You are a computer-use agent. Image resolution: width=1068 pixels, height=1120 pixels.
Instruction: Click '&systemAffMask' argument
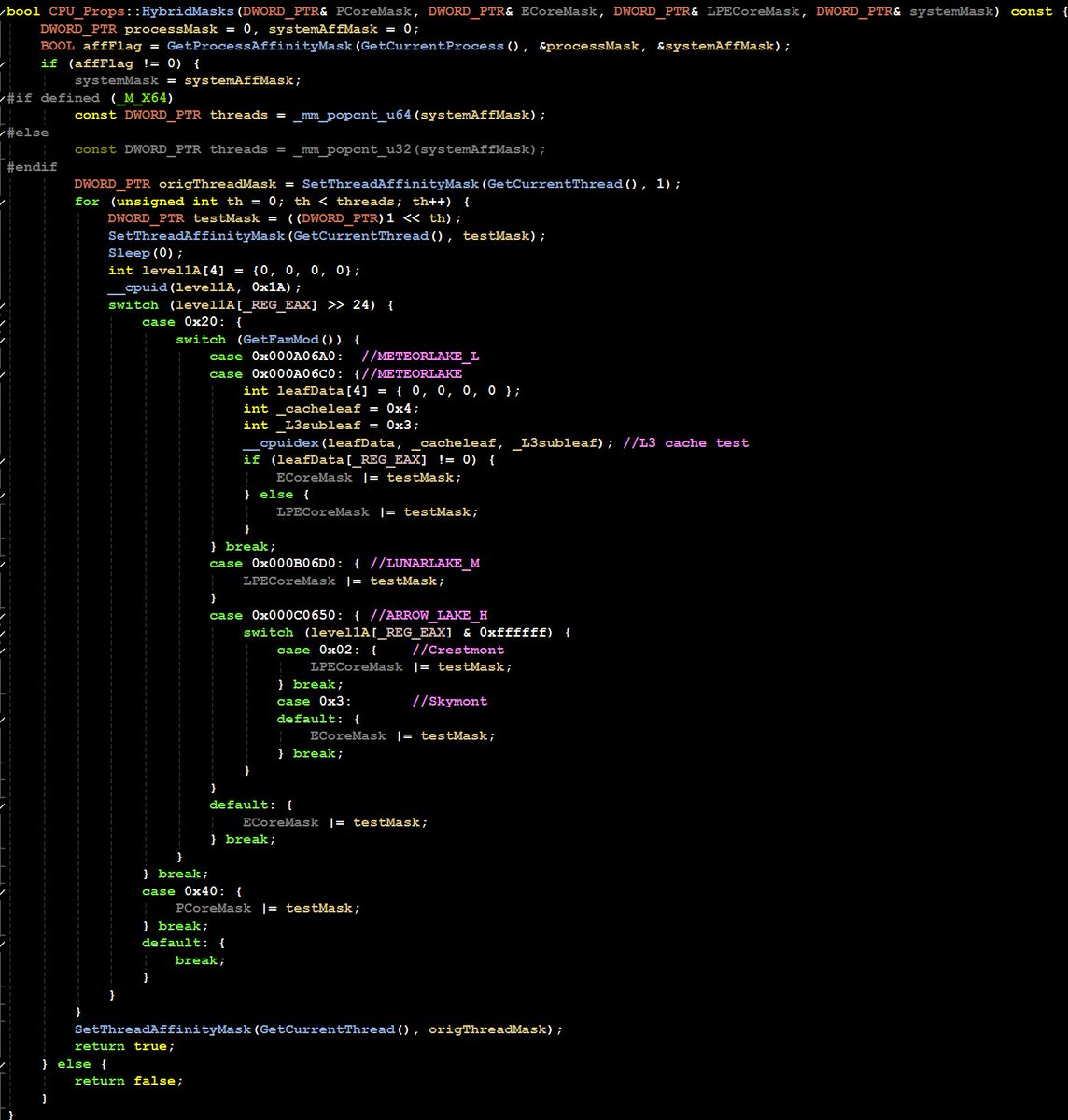pos(715,46)
